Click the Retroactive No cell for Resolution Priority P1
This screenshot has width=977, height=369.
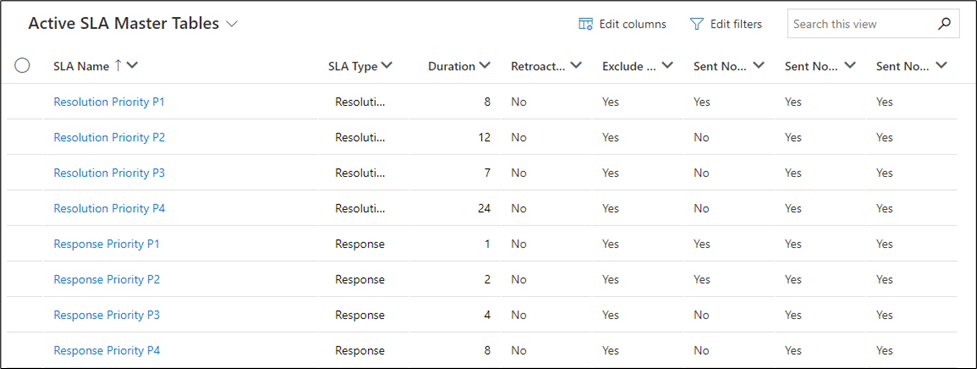[518, 102]
